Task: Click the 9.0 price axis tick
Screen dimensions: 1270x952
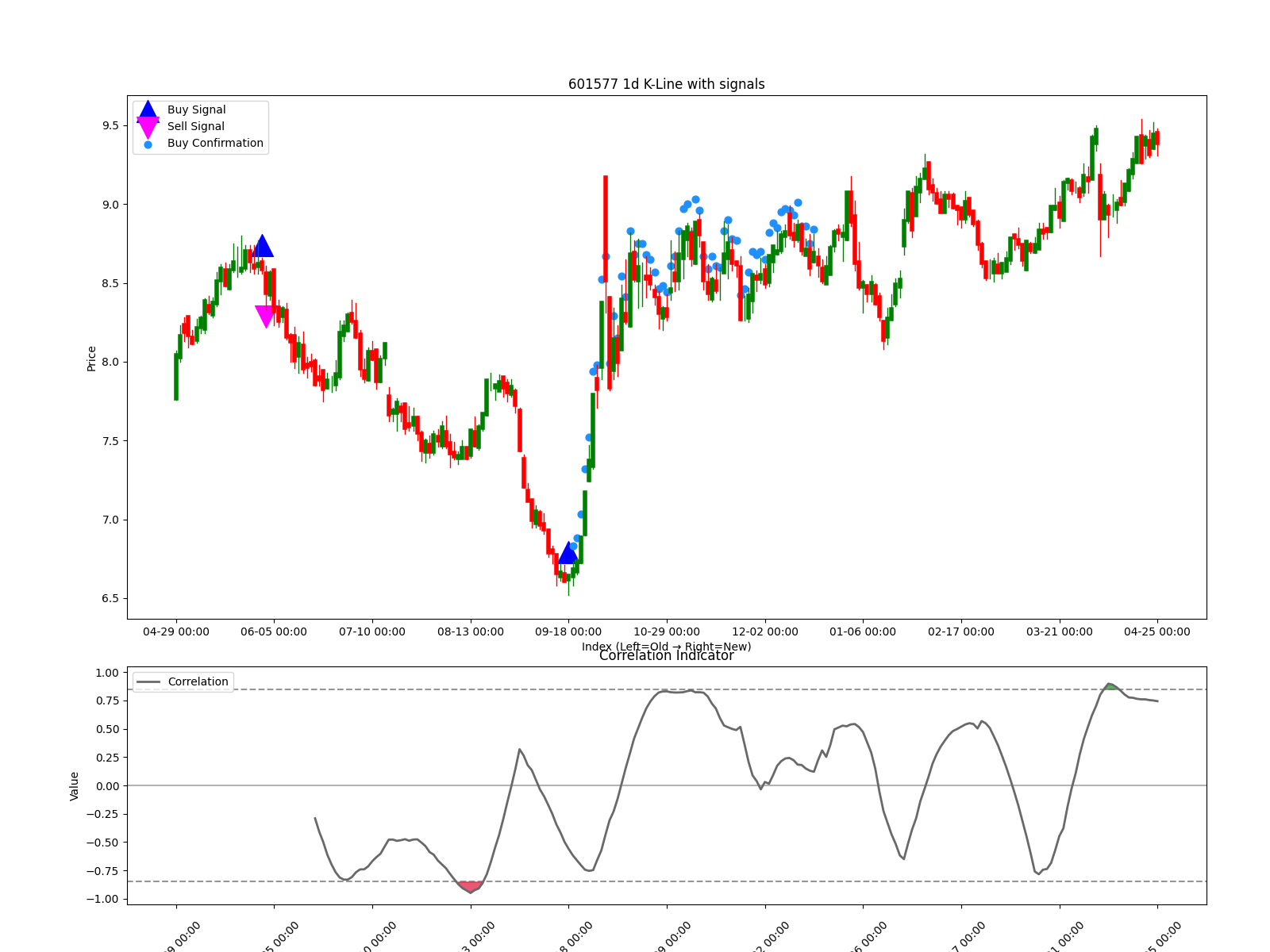Action: tap(110, 205)
